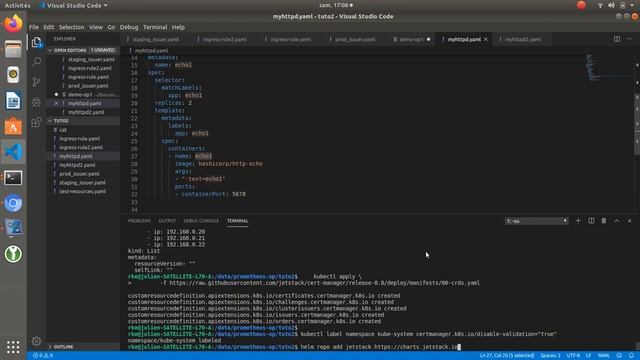Change encoding UTF-8 in status bar
640x360 pixels.
573,356
